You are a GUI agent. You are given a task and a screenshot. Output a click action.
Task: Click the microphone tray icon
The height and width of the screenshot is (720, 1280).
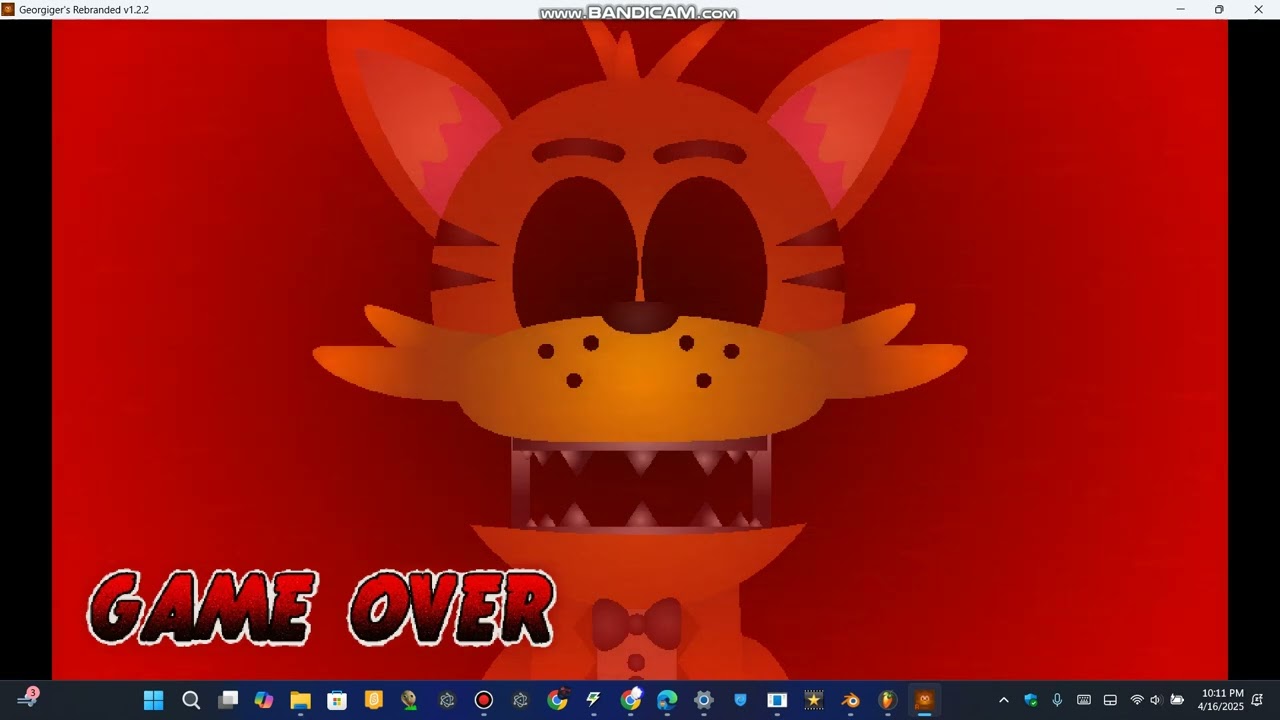1057,700
